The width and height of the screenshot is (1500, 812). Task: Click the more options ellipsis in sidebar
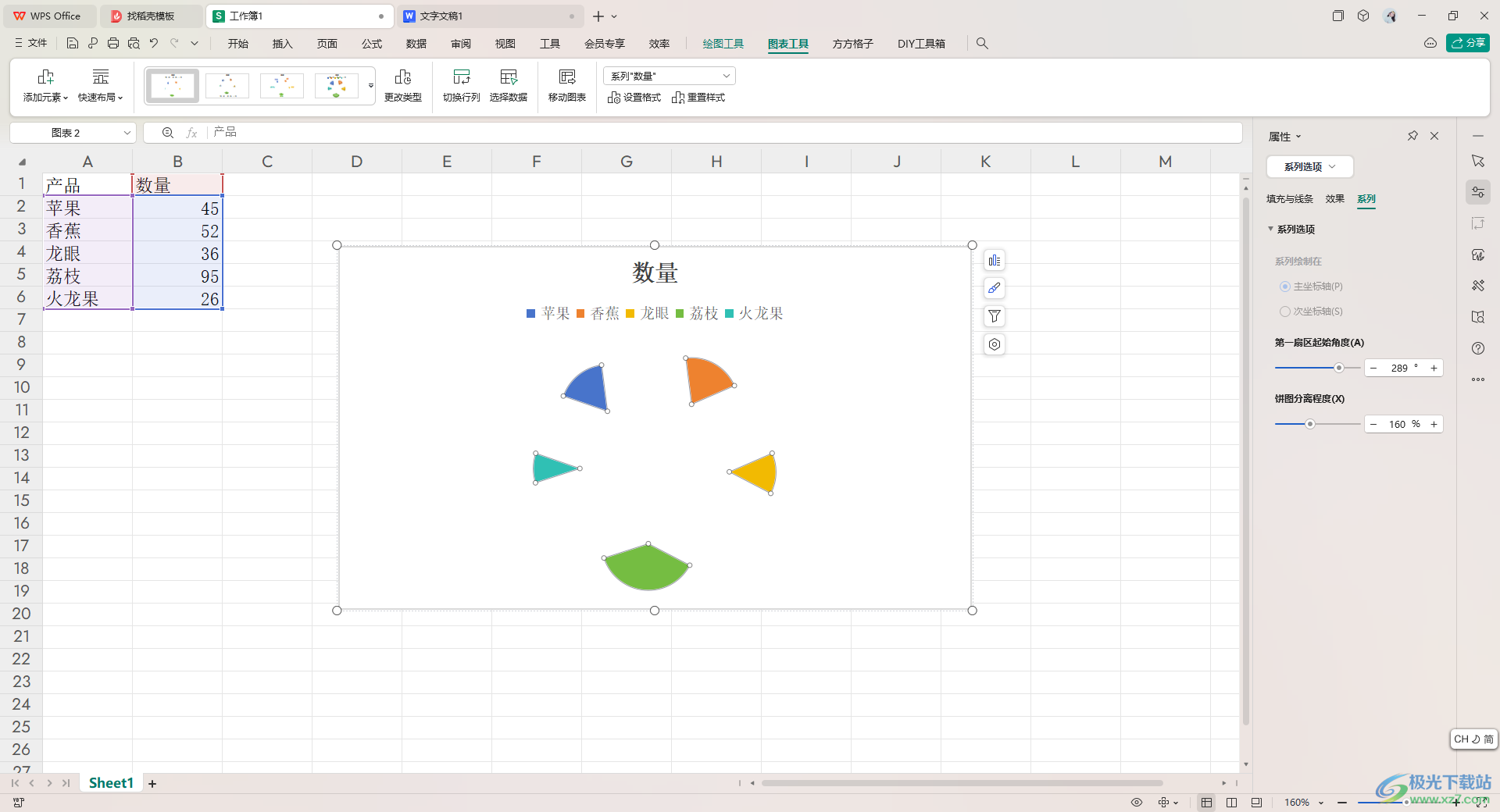tap(1478, 379)
